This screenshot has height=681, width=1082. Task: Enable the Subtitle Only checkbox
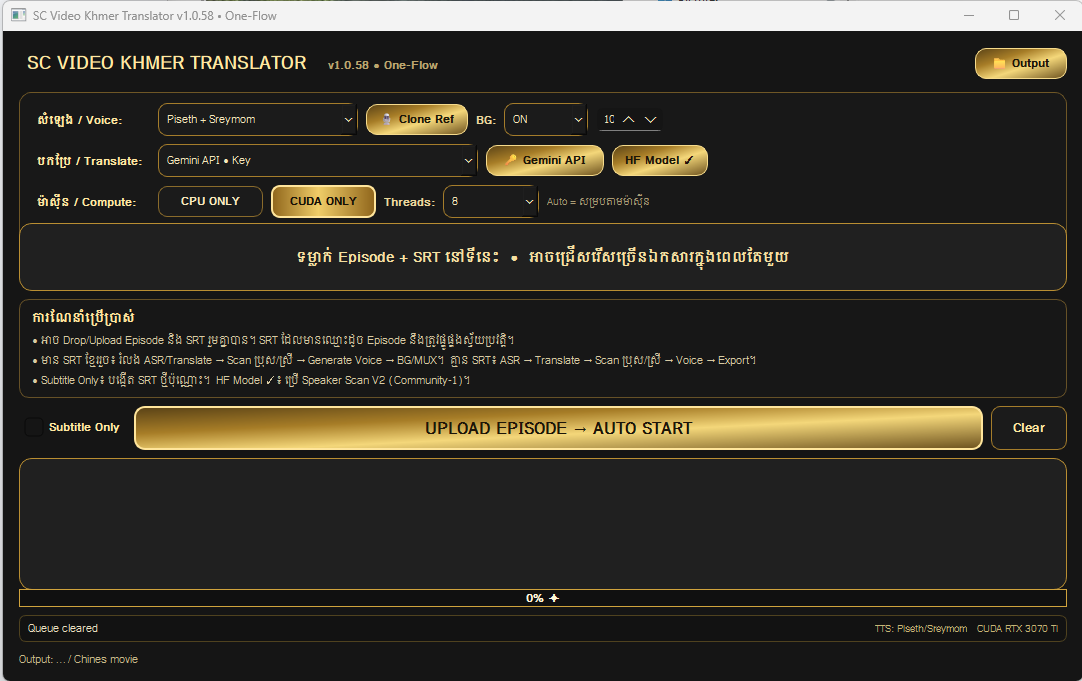[34, 427]
